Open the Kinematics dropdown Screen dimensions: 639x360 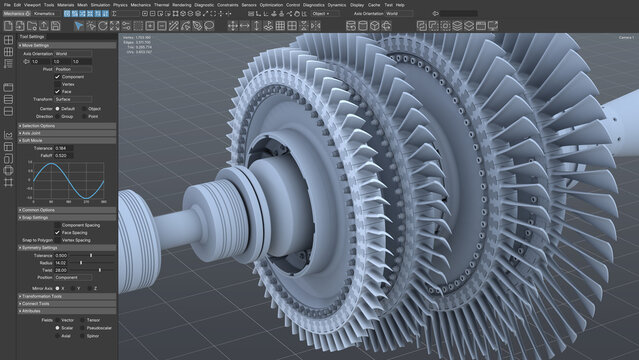pyautogui.click(x=46, y=13)
